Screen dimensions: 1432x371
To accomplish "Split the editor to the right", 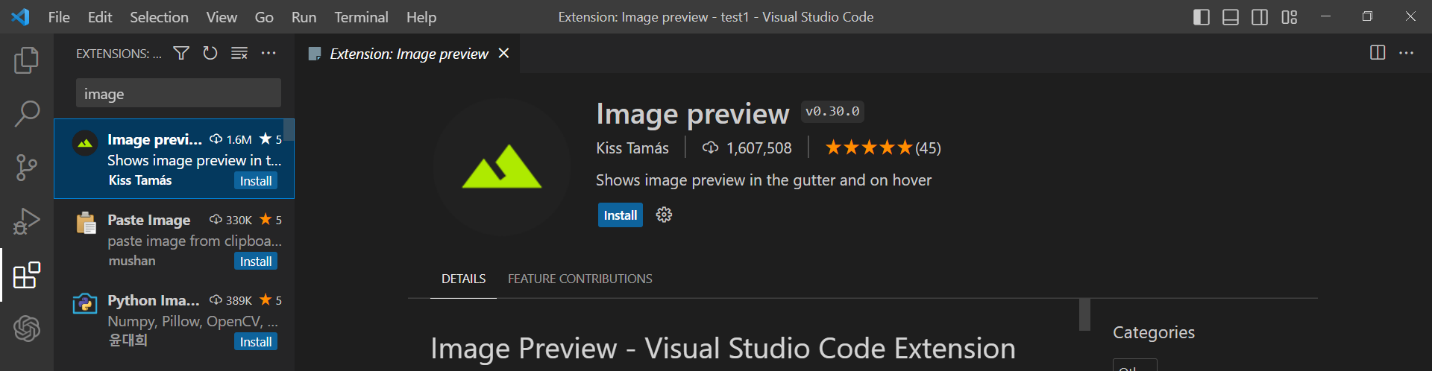I will (1377, 53).
